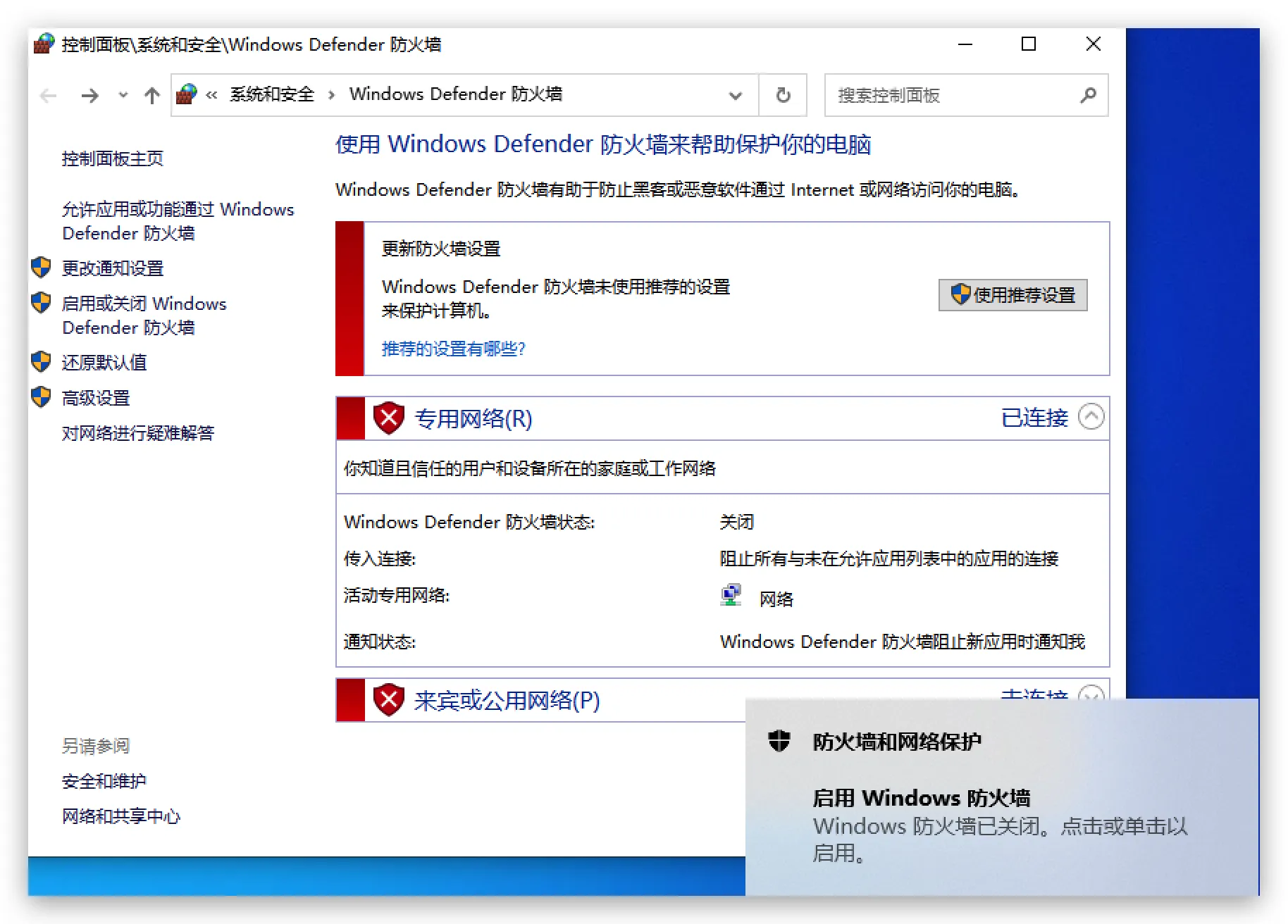
Task: Click the firewall icon in the address bar
Action: click(x=187, y=94)
